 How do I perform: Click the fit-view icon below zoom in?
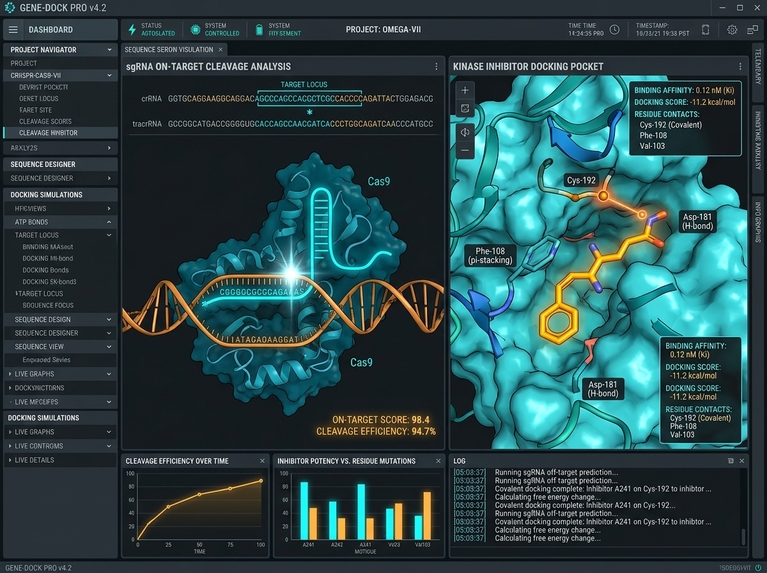(465, 109)
